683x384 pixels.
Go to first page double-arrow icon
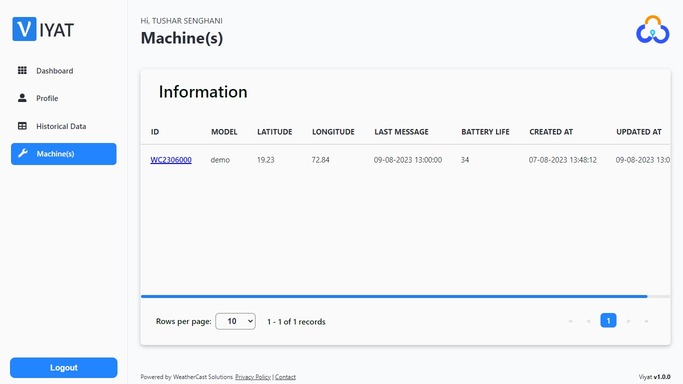[570, 321]
